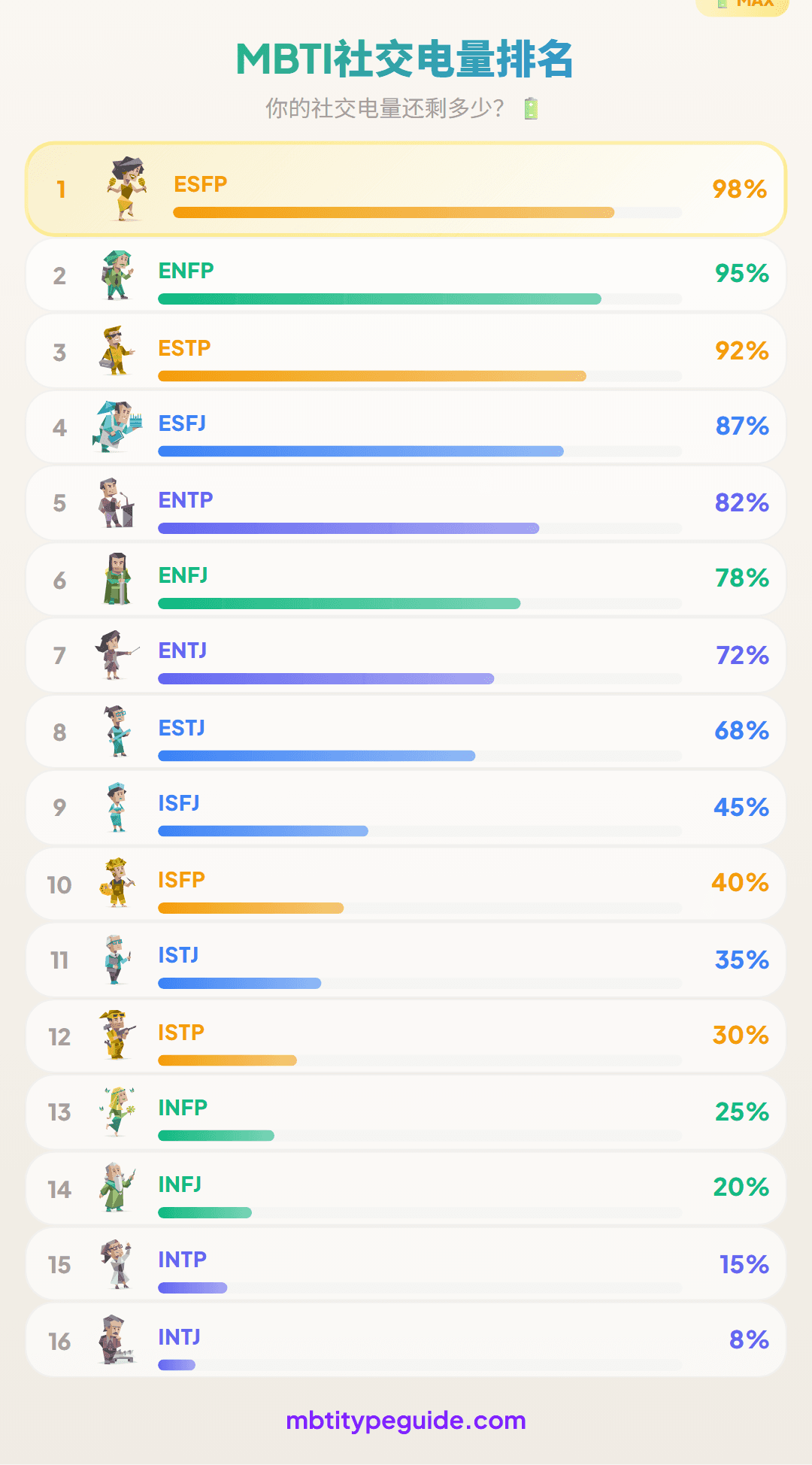Click the INTP purple progress bar
Screen dimensions: 812x1465
192,1288
